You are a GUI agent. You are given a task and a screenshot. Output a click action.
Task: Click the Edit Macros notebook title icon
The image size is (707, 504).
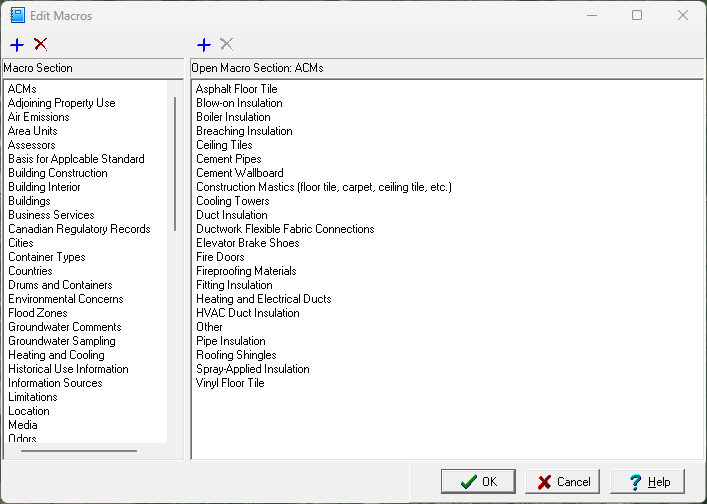coord(17,15)
